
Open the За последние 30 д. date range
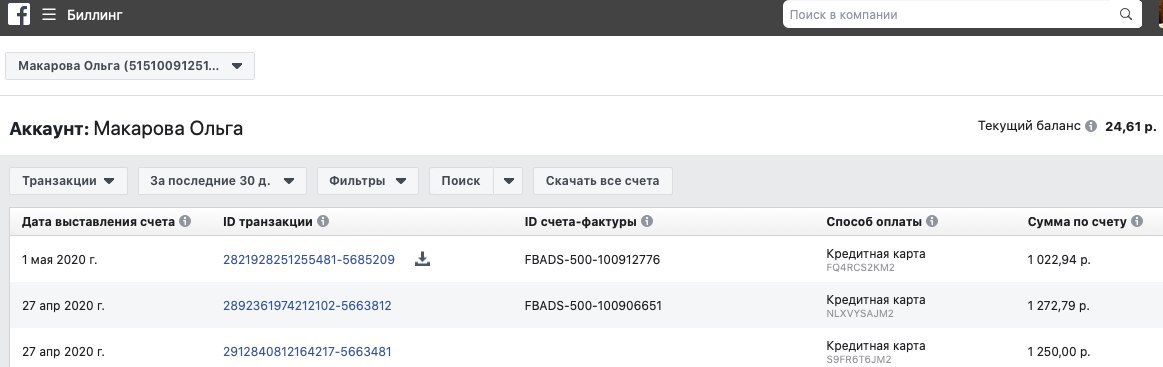[x=223, y=181]
